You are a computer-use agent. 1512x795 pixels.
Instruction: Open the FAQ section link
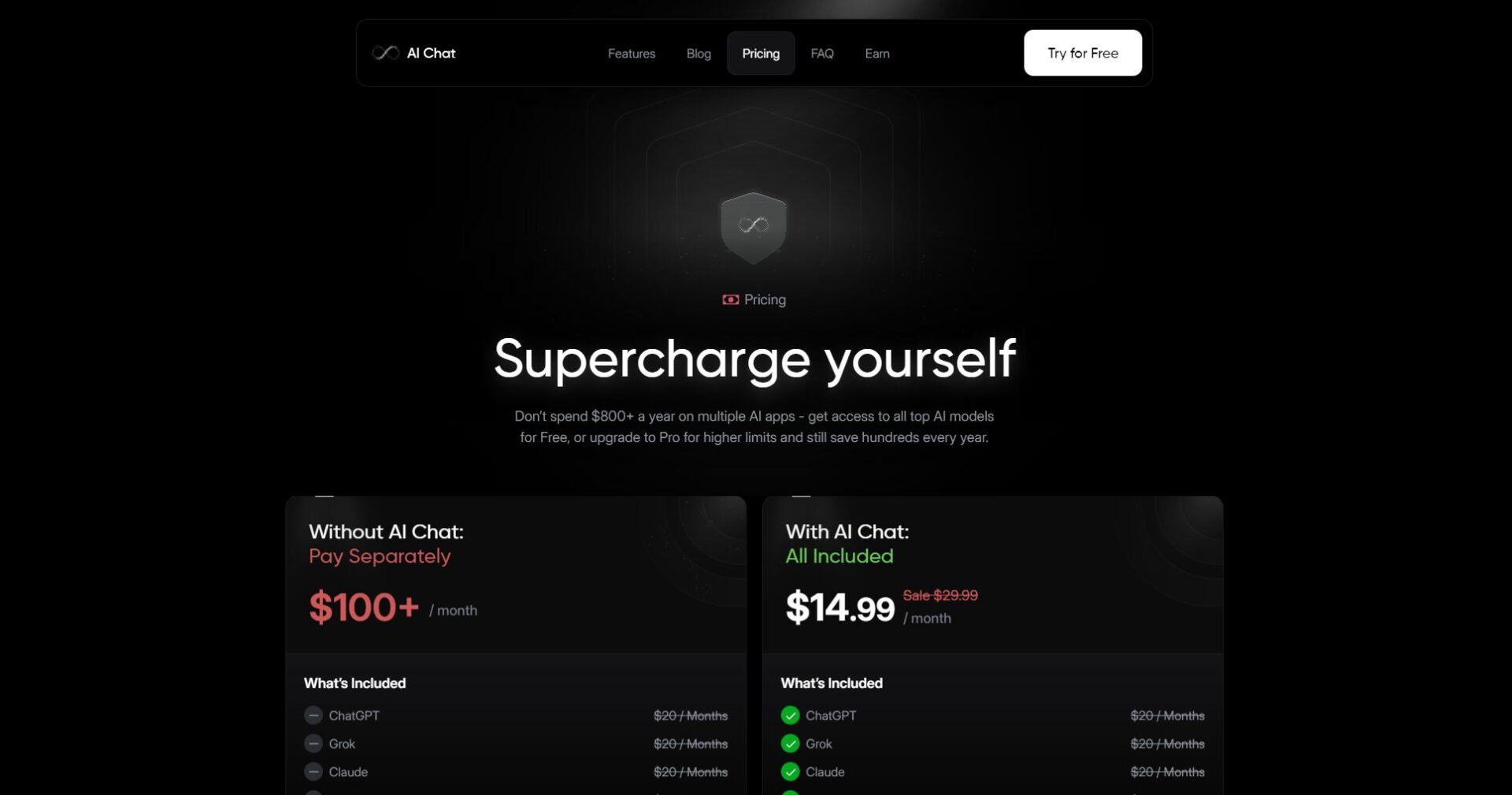tap(822, 54)
